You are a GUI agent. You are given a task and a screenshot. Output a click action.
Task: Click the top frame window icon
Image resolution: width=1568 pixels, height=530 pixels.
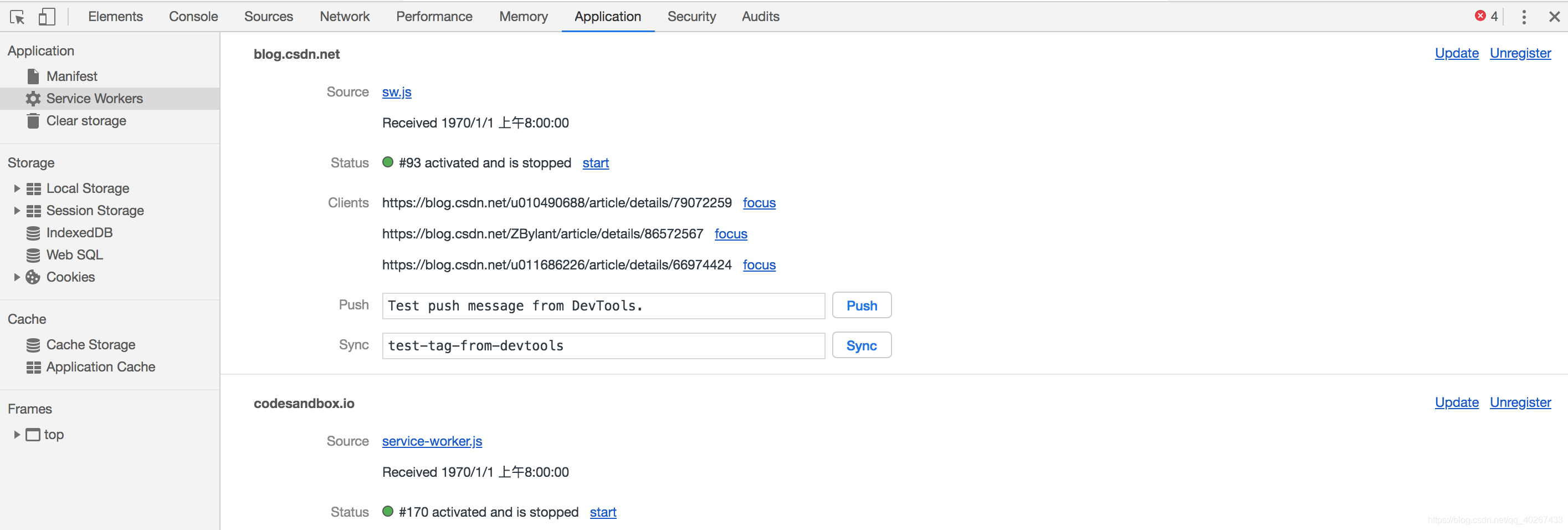coord(33,435)
